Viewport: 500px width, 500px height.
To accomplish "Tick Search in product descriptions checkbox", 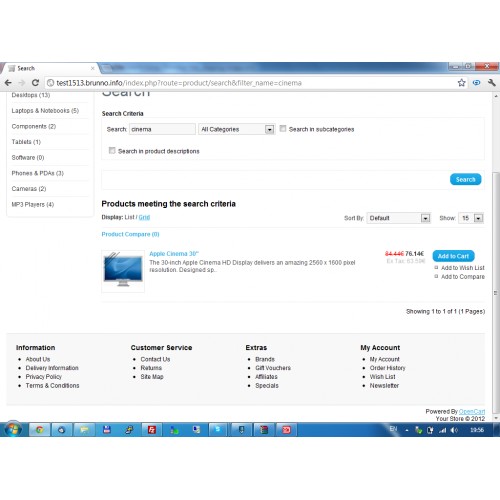I will [112, 151].
